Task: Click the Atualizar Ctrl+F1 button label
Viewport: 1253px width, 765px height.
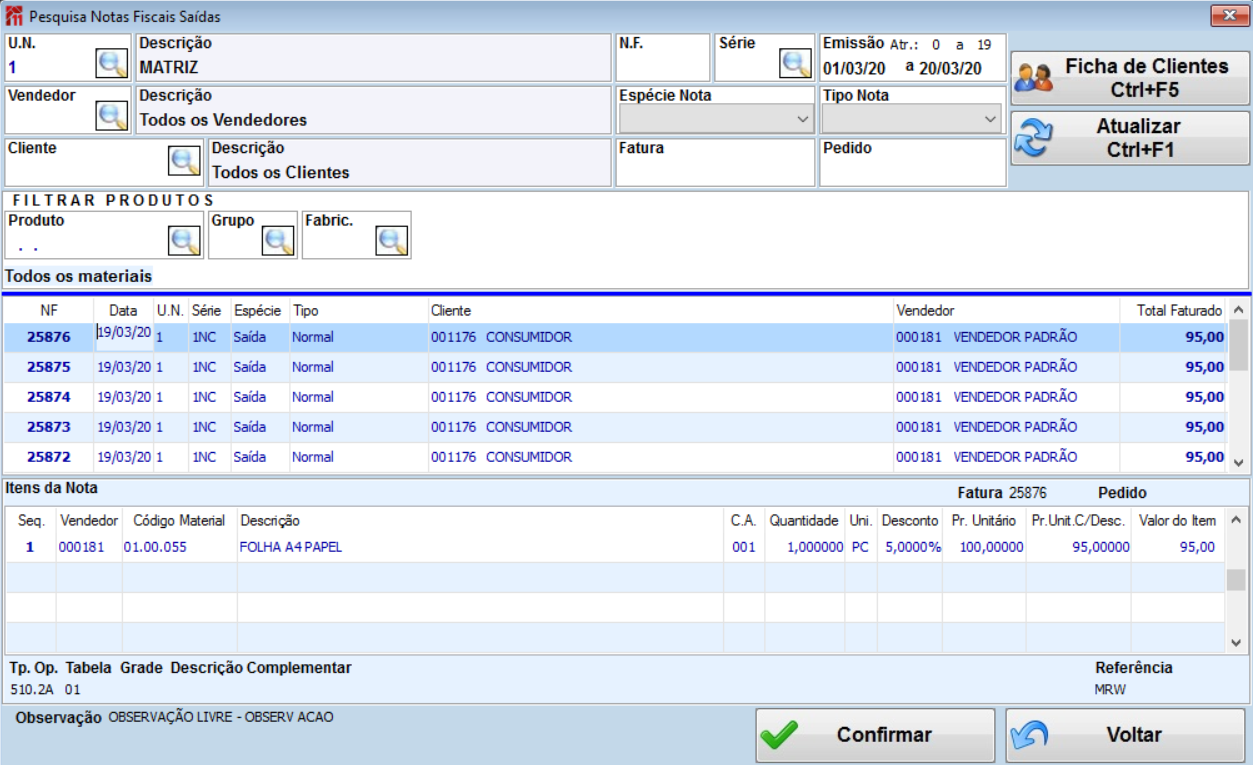Action: (1138, 138)
